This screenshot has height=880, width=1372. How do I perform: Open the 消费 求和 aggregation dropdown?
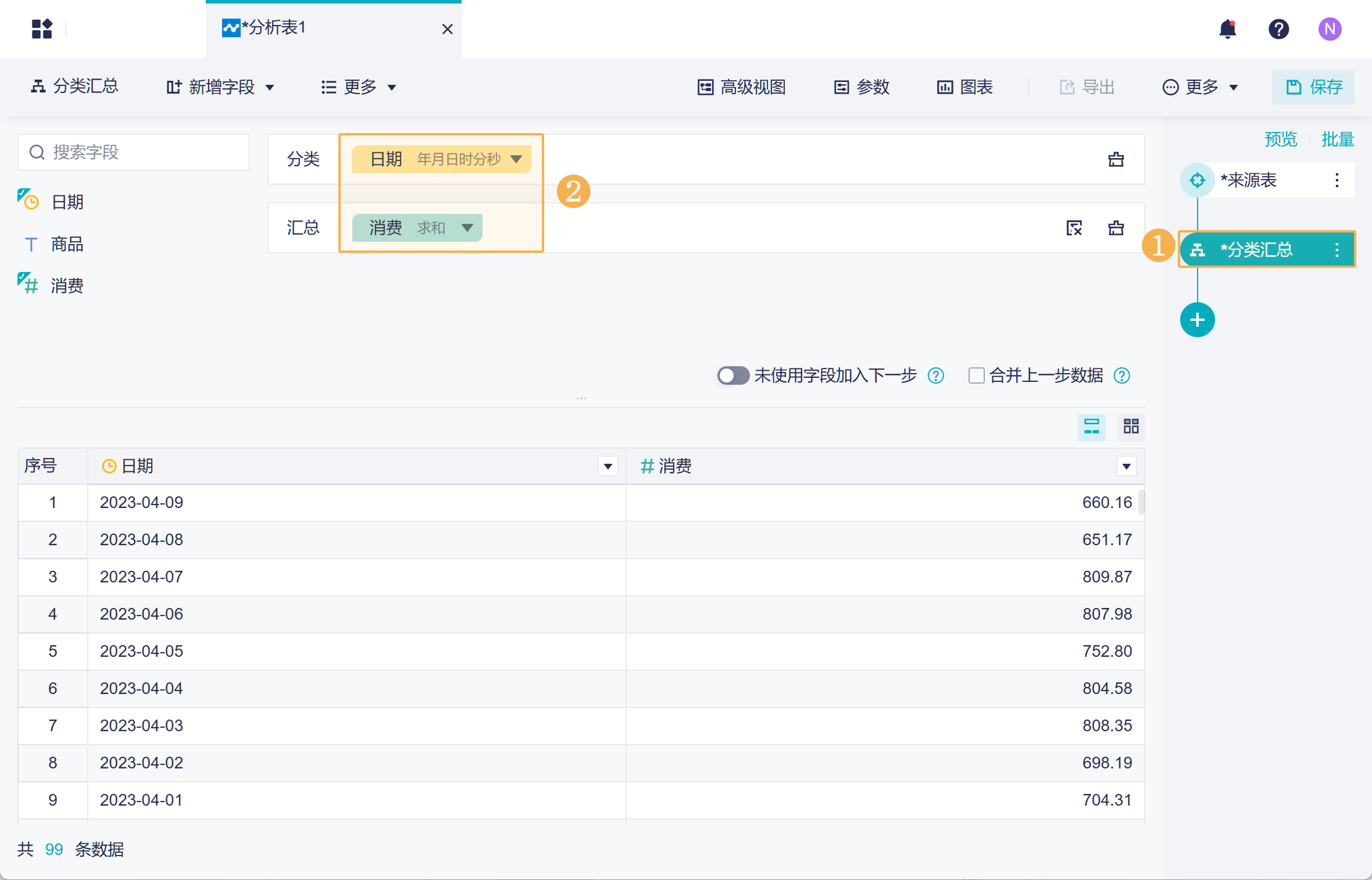(467, 228)
